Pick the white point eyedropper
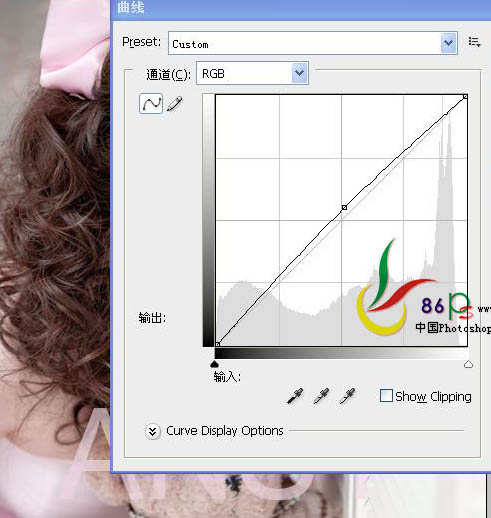Image resolution: width=491 pixels, height=518 pixels. pos(347,396)
